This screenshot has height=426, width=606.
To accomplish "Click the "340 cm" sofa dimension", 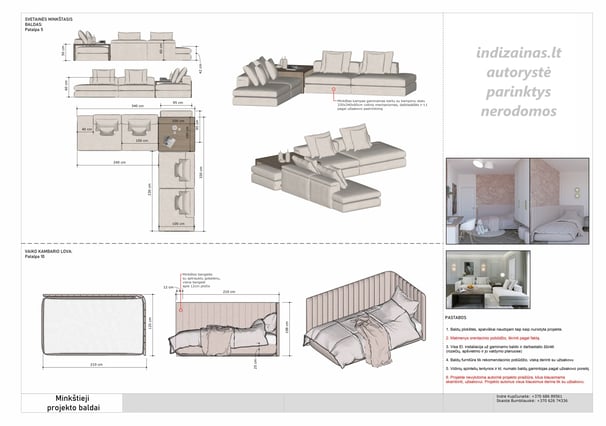I will point(138,106).
